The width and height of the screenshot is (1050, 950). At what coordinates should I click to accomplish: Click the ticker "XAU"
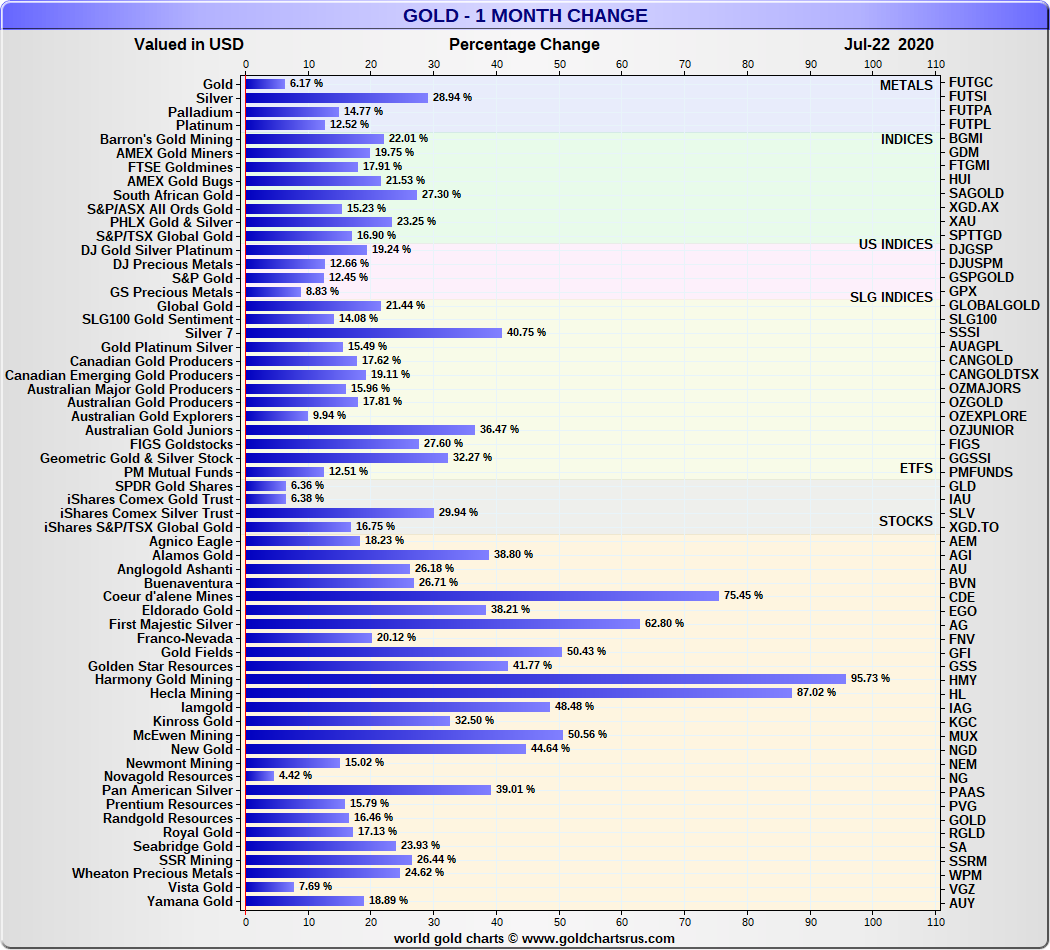[x=962, y=221]
